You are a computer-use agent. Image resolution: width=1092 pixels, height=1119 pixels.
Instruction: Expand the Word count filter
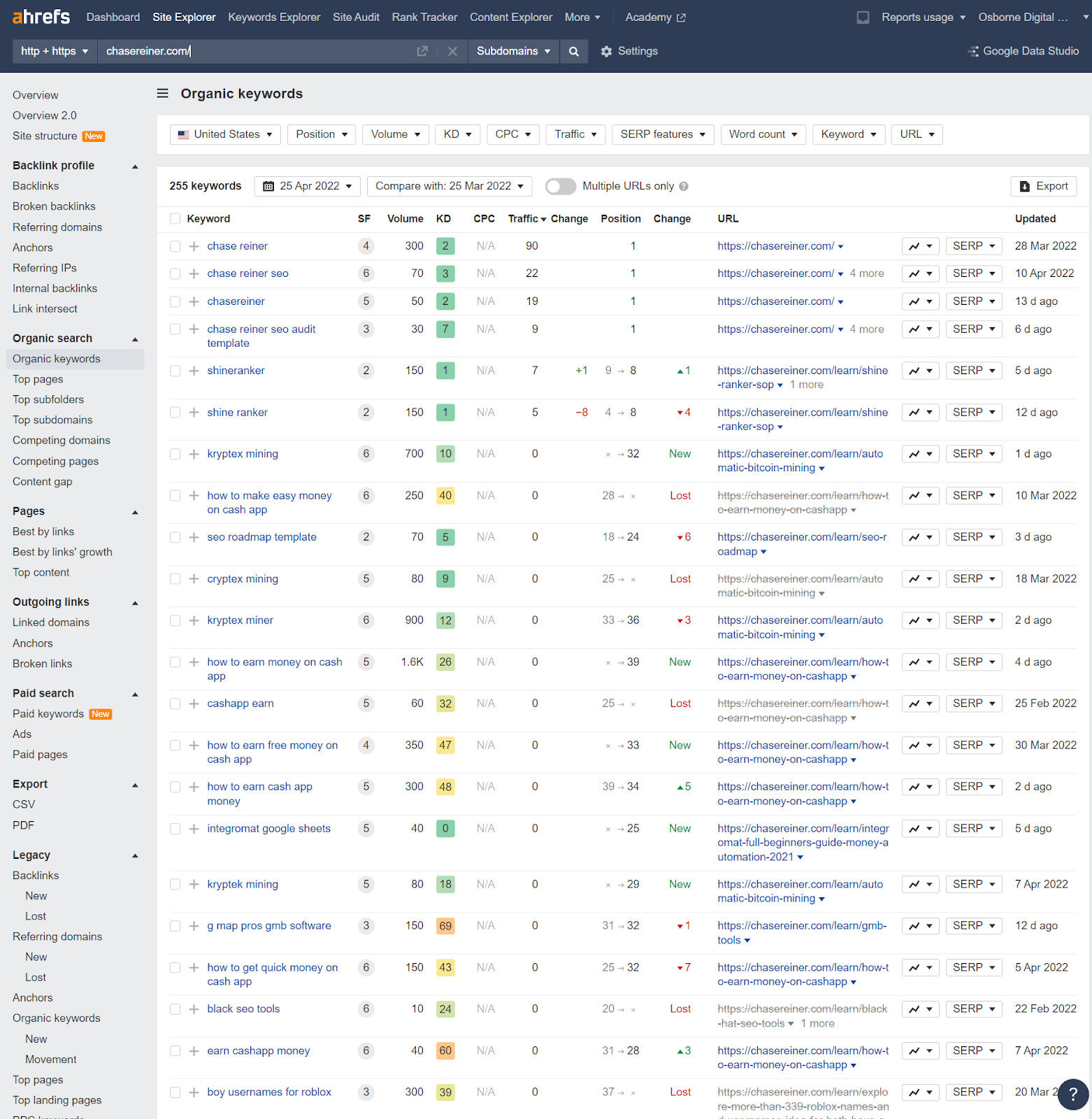(x=763, y=134)
